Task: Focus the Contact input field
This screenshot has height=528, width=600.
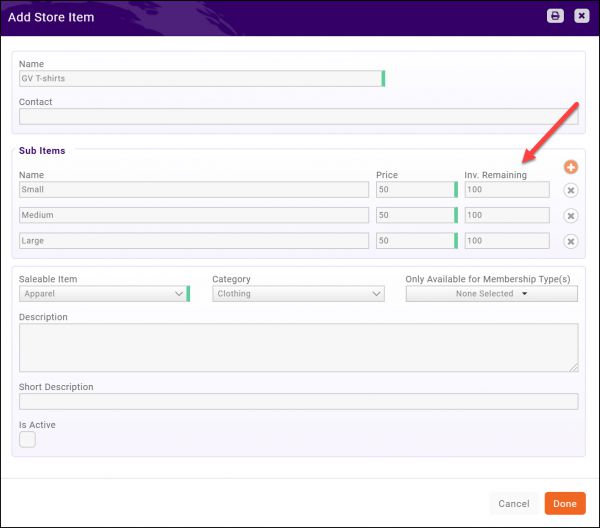Action: (298, 116)
